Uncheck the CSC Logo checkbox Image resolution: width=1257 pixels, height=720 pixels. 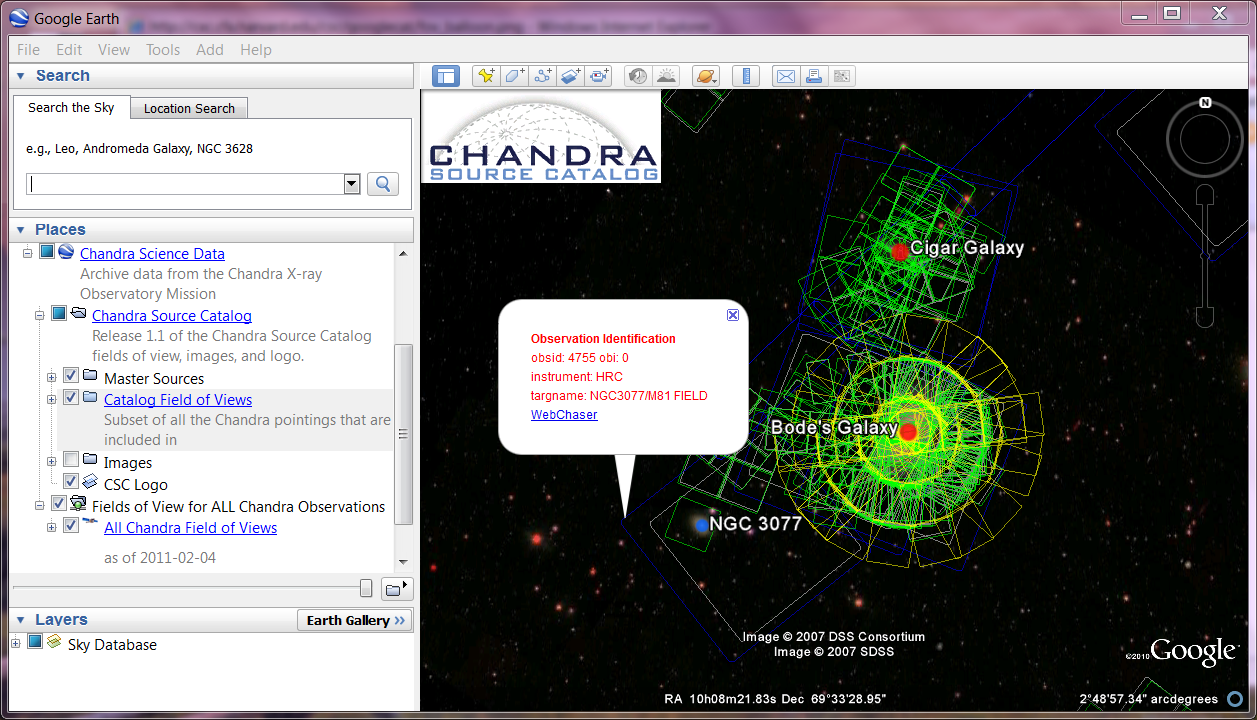pos(71,482)
